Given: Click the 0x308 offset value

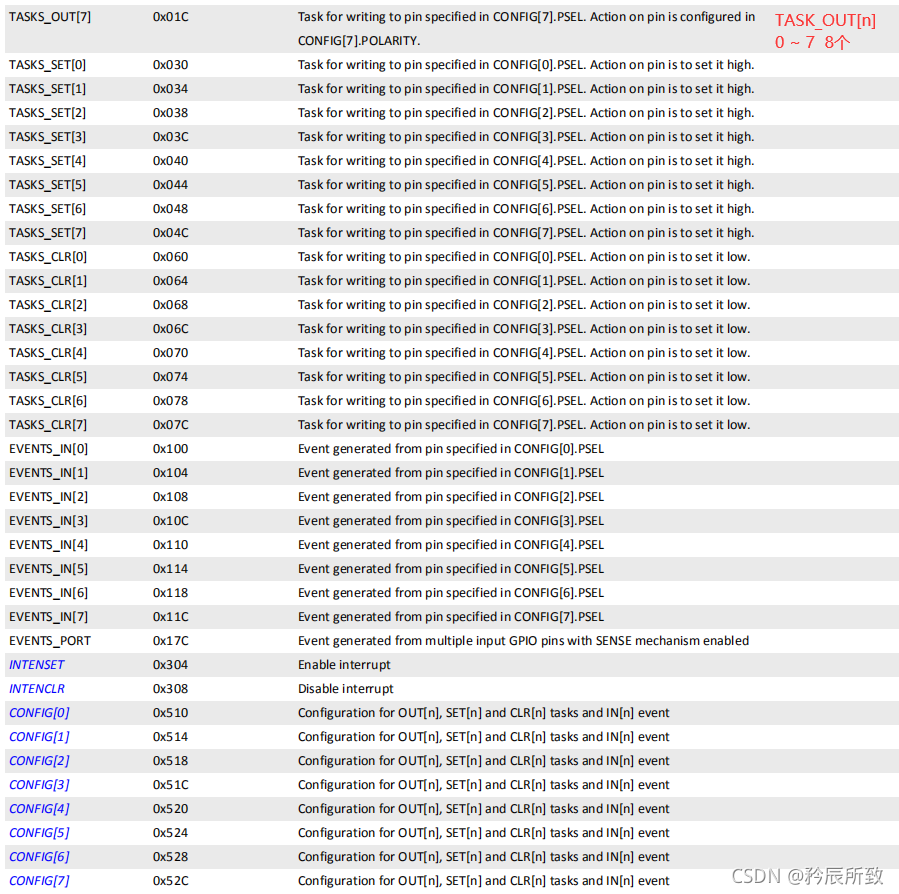Looking at the screenshot, I should point(171,689).
